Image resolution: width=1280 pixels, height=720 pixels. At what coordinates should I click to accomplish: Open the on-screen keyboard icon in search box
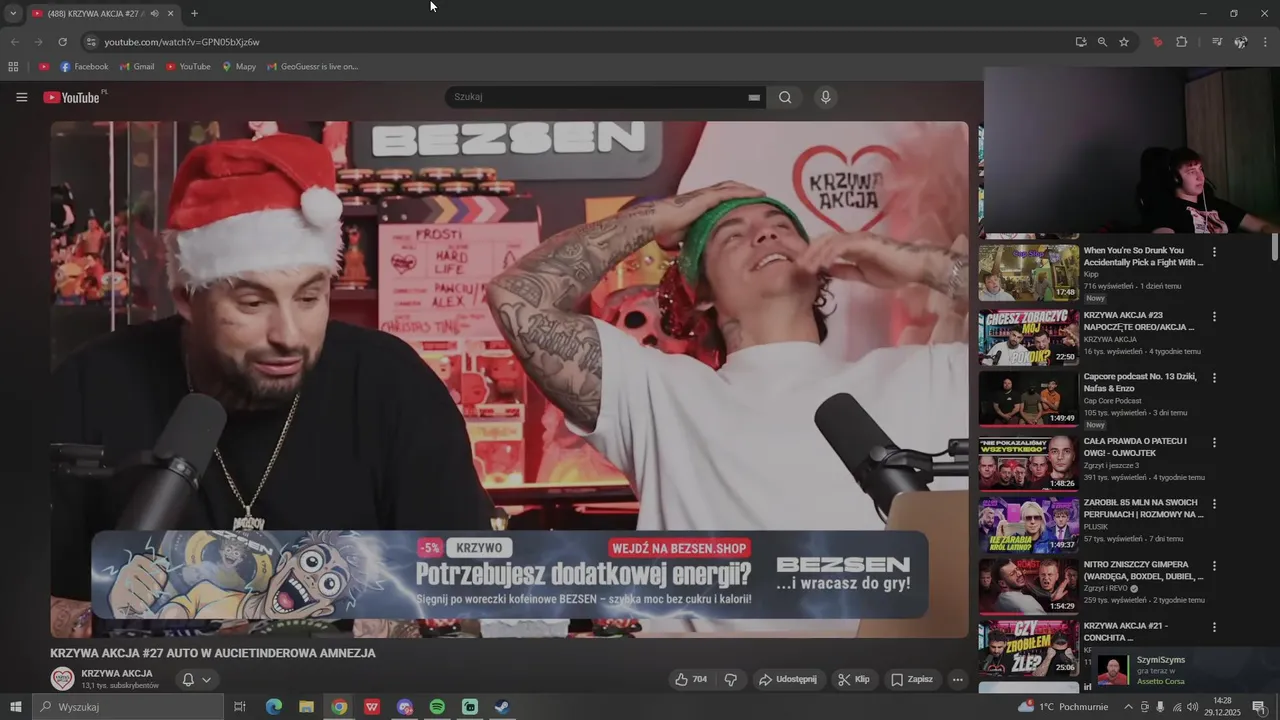(754, 97)
